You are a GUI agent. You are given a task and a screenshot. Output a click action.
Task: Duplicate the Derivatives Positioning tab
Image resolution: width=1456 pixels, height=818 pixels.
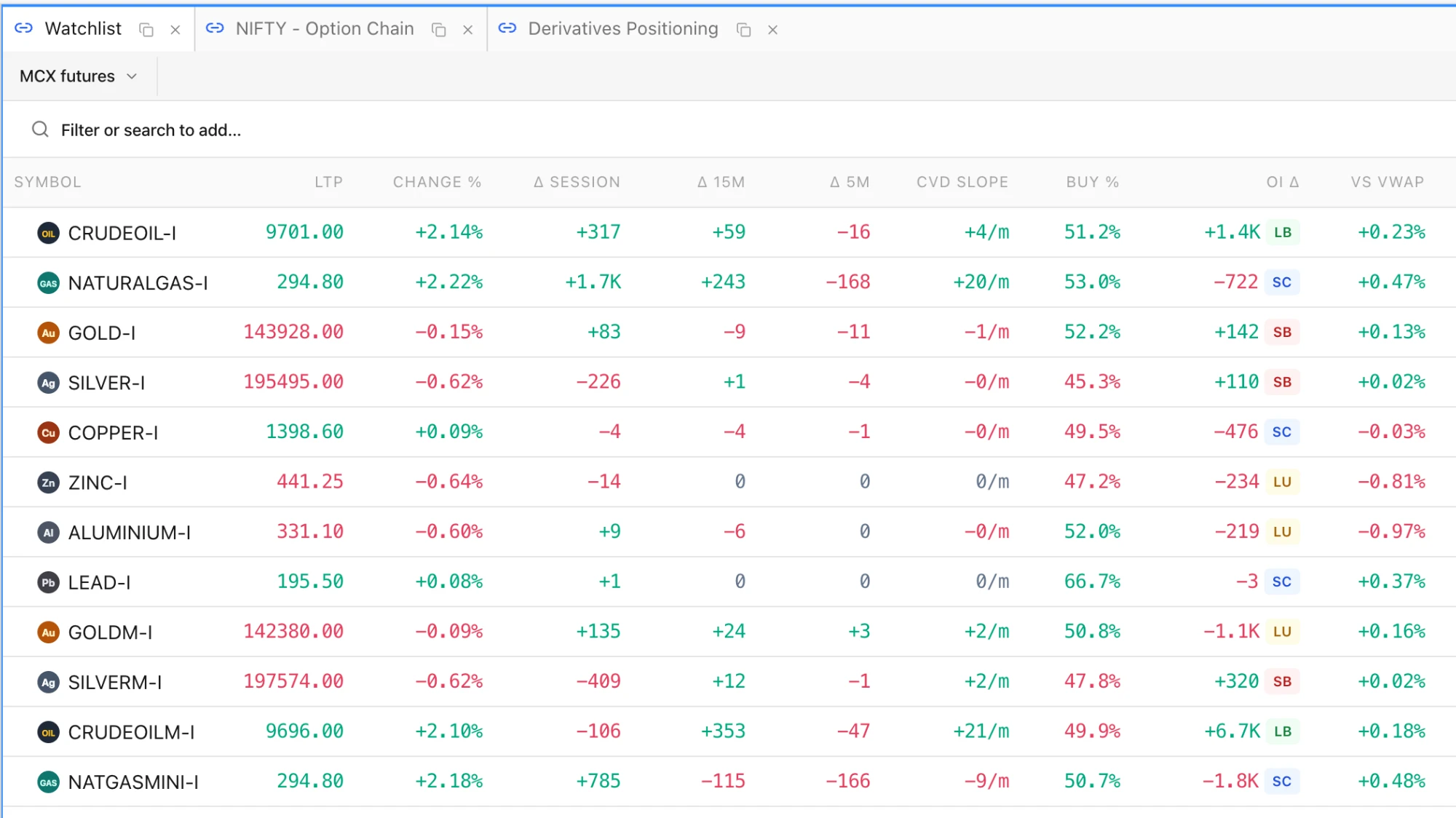point(743,30)
